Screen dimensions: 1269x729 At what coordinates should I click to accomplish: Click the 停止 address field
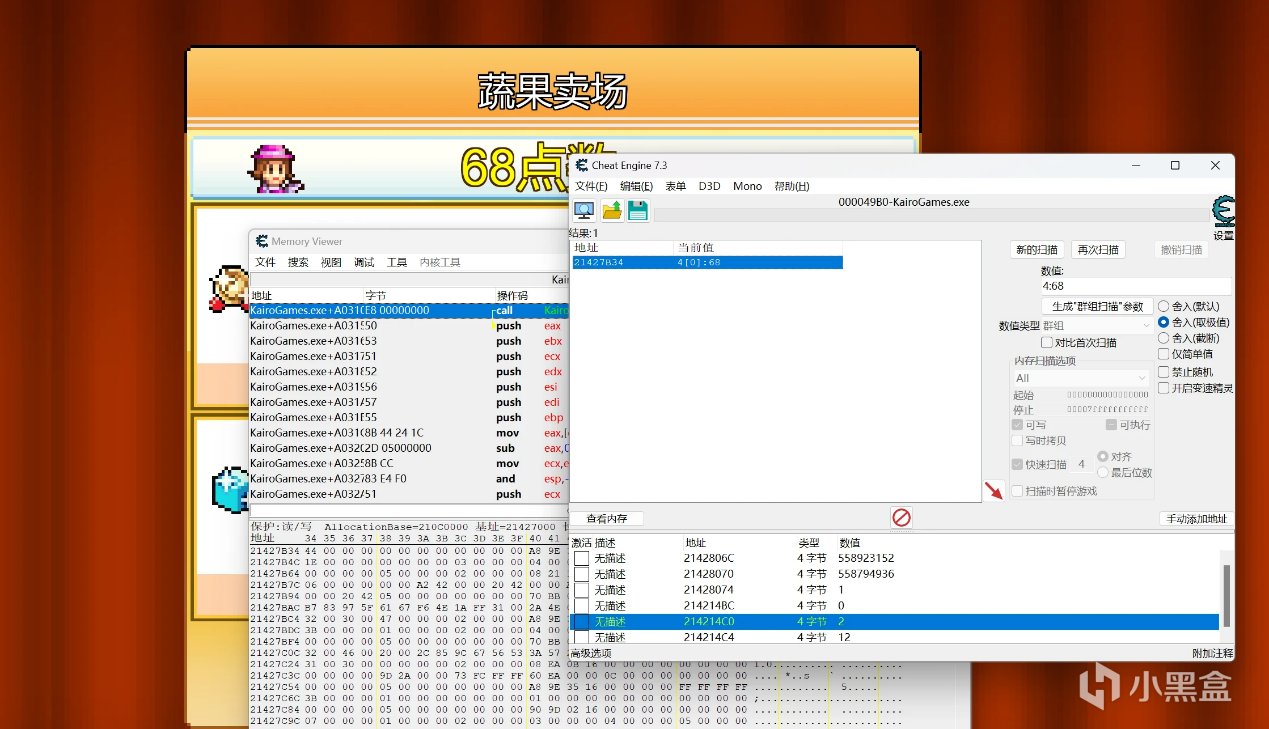pos(1107,409)
